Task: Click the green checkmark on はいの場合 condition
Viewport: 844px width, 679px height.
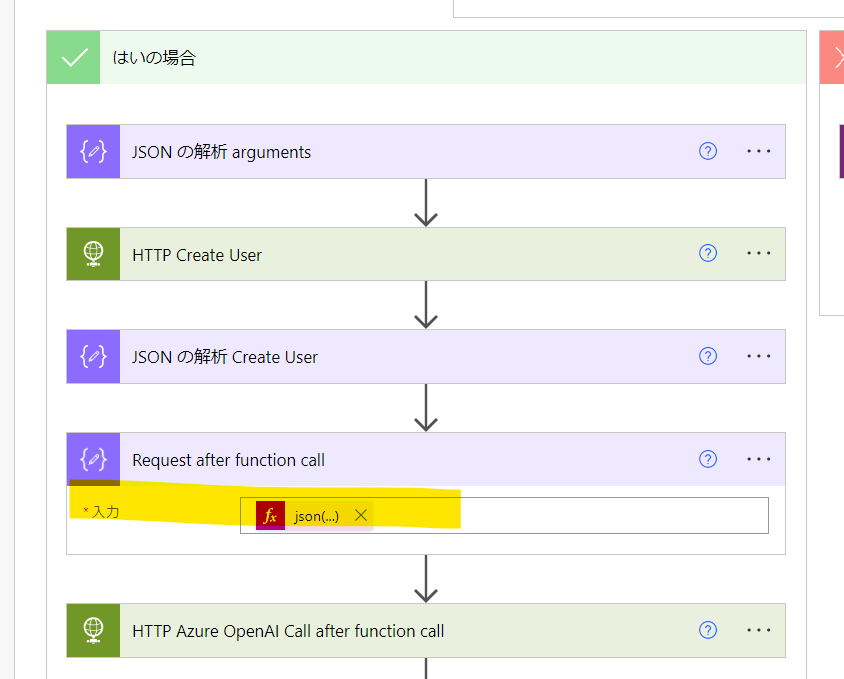Action: [x=72, y=57]
